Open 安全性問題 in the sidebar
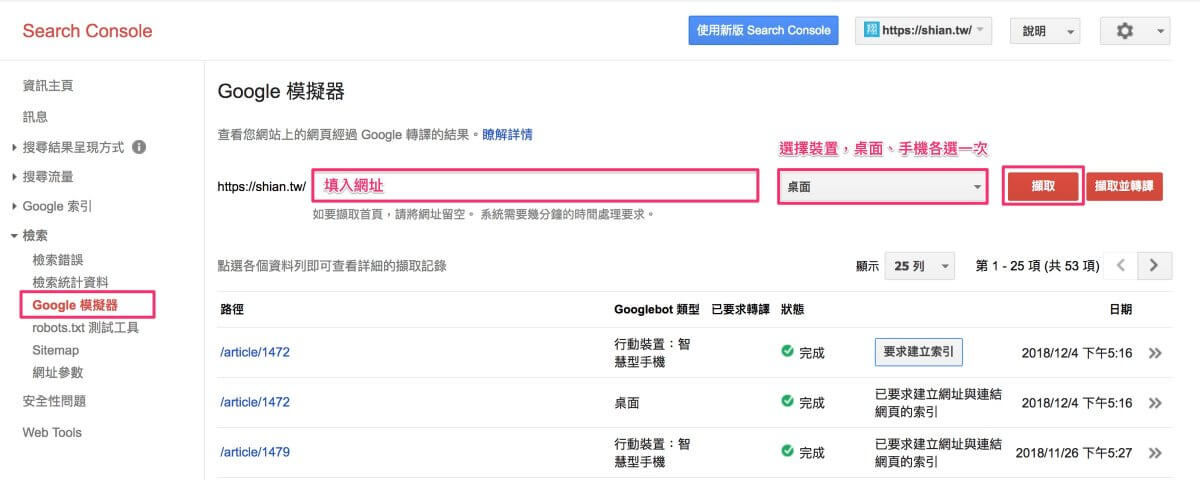 click(x=54, y=402)
